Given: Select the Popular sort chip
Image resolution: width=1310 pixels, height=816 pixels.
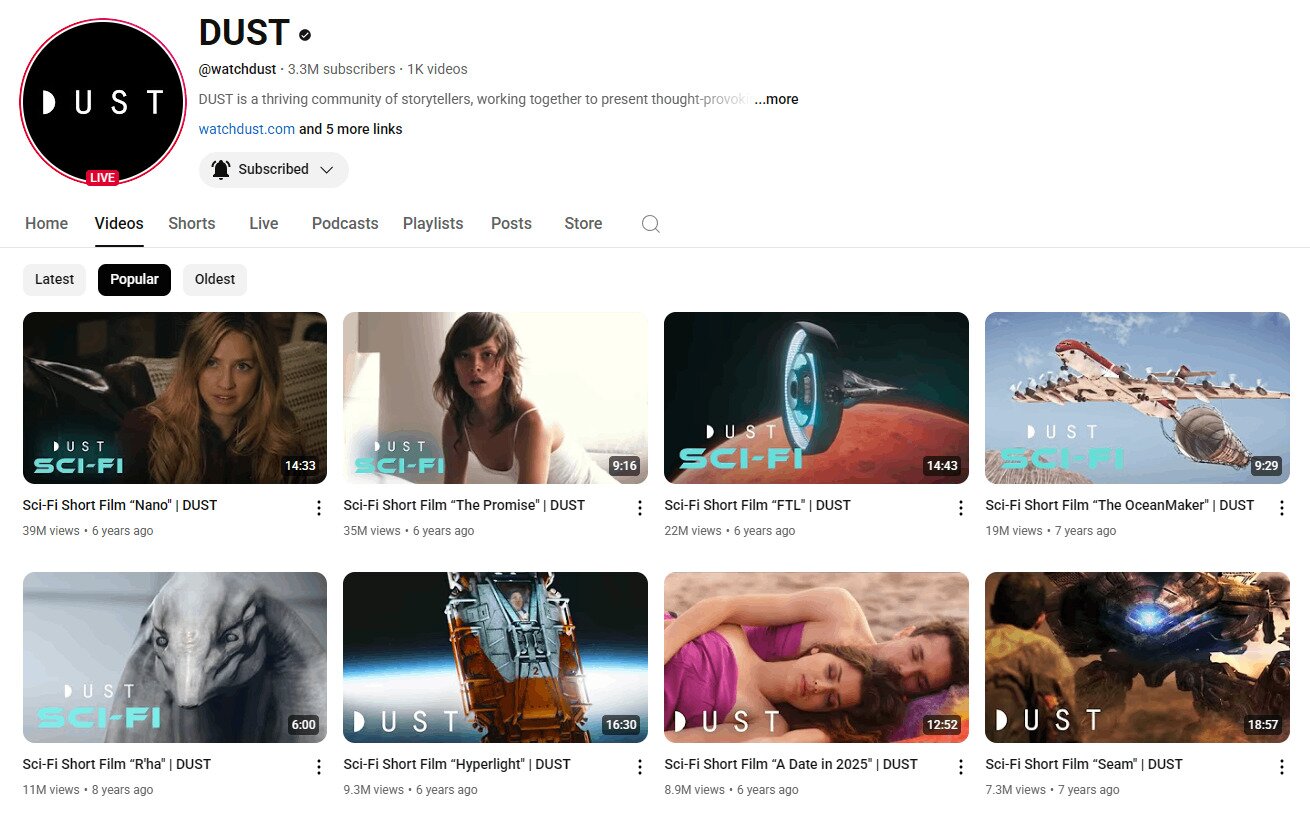Looking at the screenshot, I should [134, 280].
